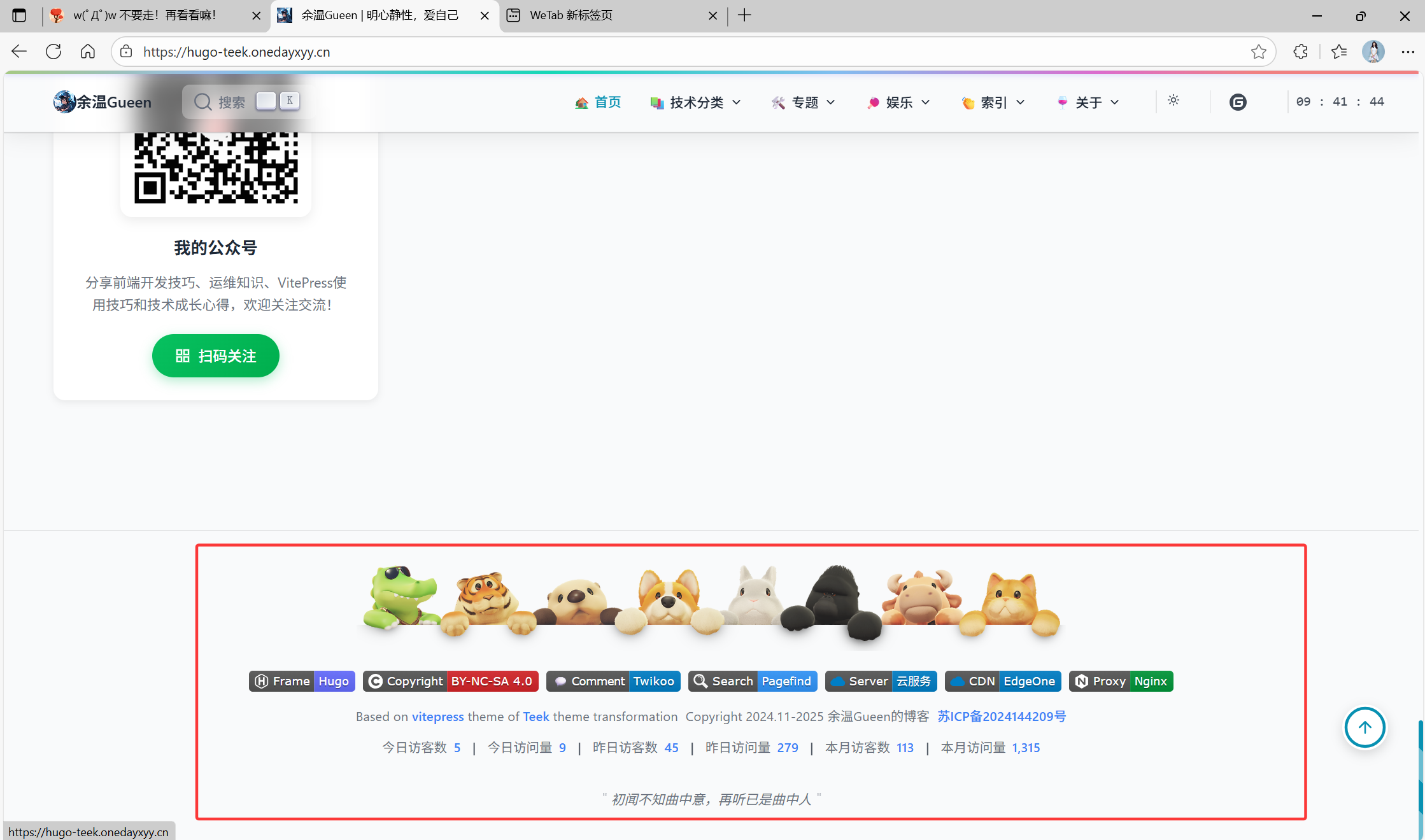Screen dimensions: 1425x840
Task: Open the browser profile avatar
Action: (x=1373, y=52)
